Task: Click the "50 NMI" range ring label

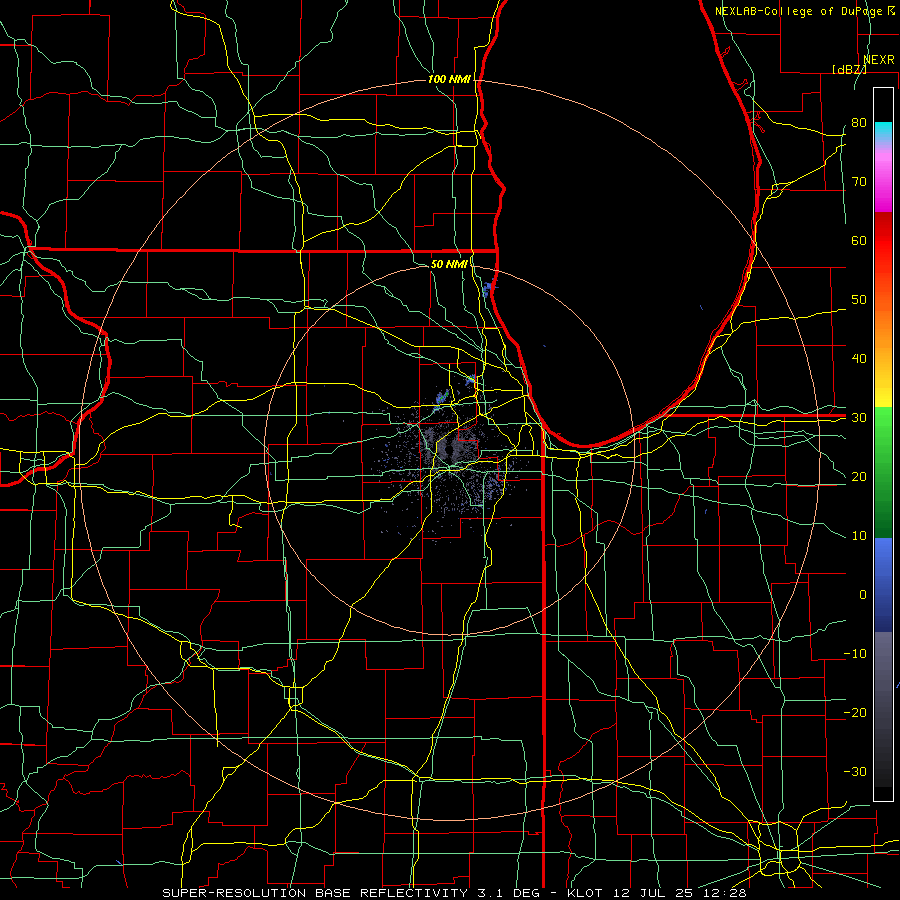Action: coord(449,264)
